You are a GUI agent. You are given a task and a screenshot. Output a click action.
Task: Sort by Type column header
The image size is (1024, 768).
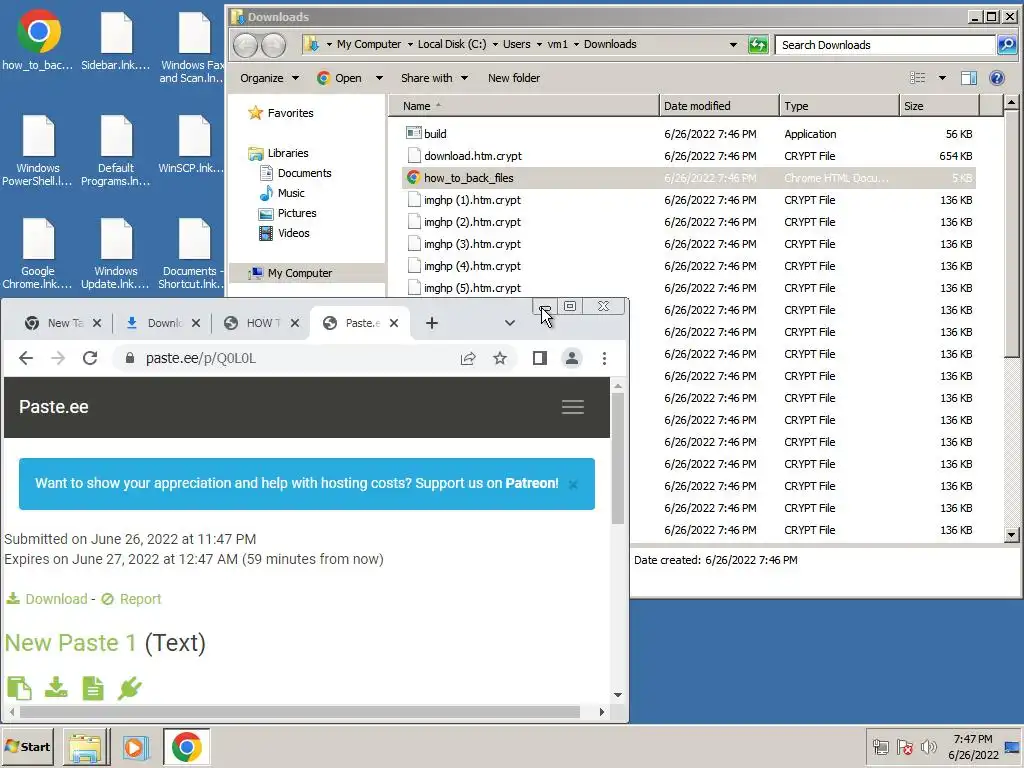839,106
